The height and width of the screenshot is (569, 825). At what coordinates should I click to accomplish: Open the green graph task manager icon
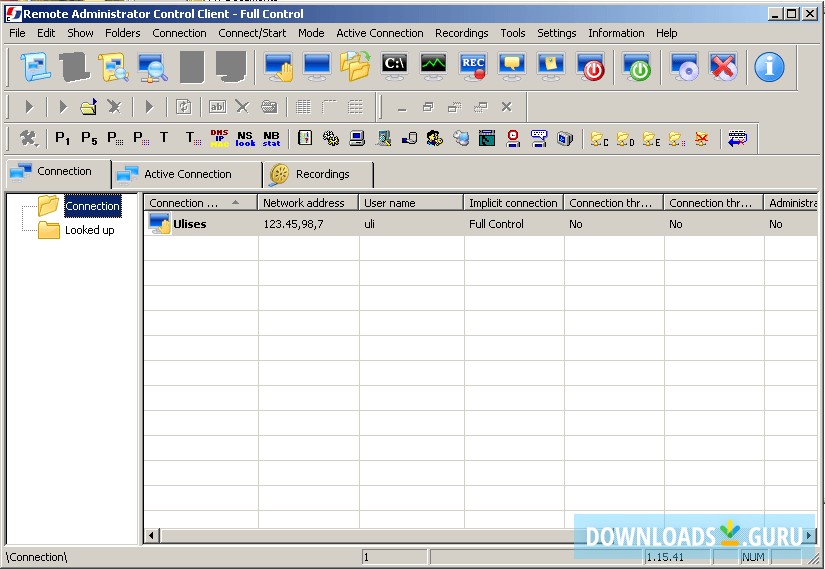[x=434, y=67]
